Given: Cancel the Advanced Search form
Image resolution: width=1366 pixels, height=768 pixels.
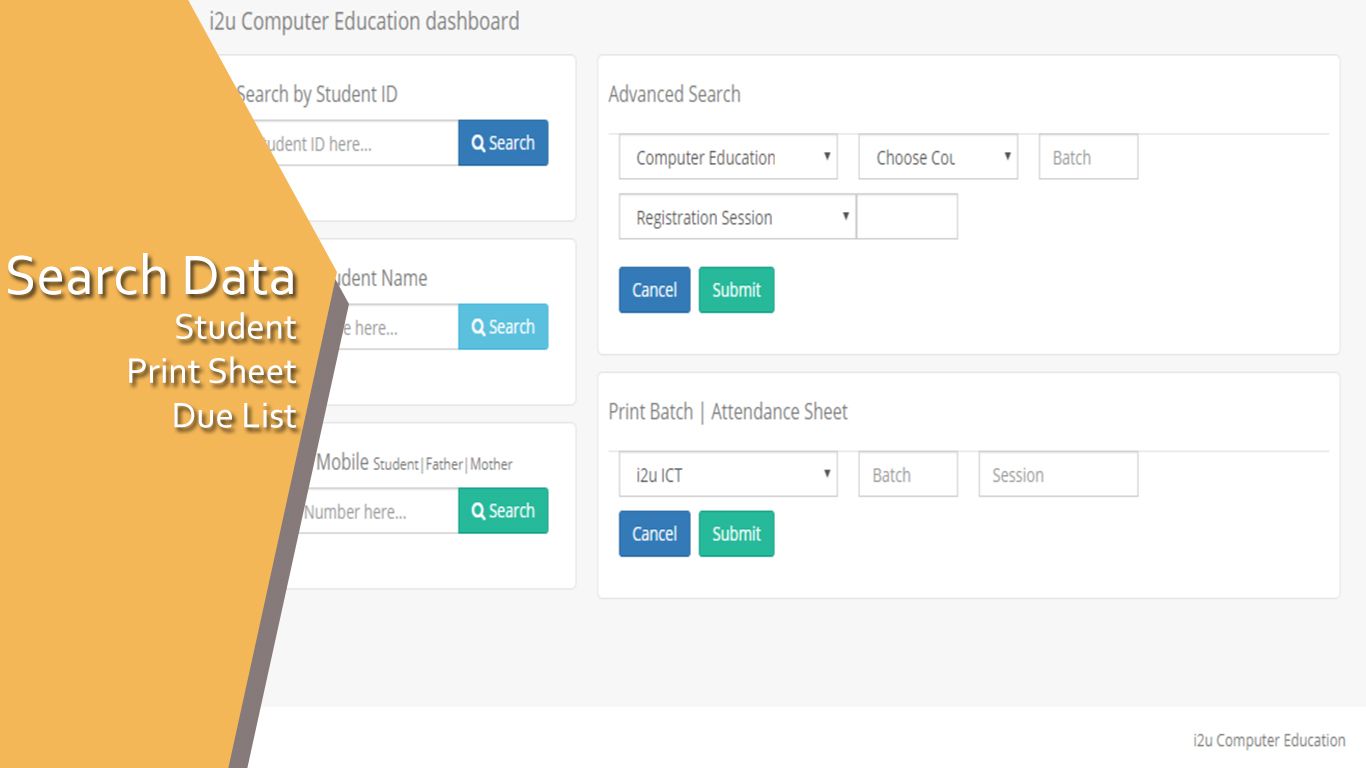Looking at the screenshot, I should (x=654, y=290).
